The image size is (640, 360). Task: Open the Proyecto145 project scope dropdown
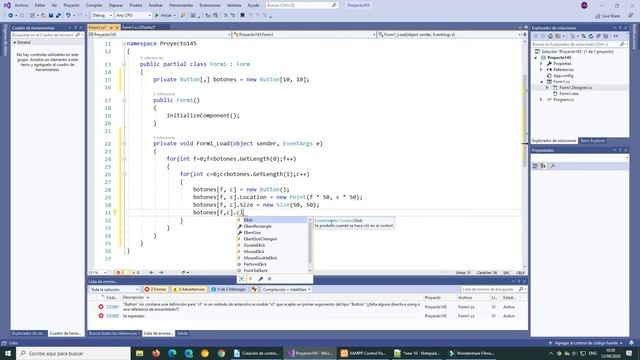160,35
